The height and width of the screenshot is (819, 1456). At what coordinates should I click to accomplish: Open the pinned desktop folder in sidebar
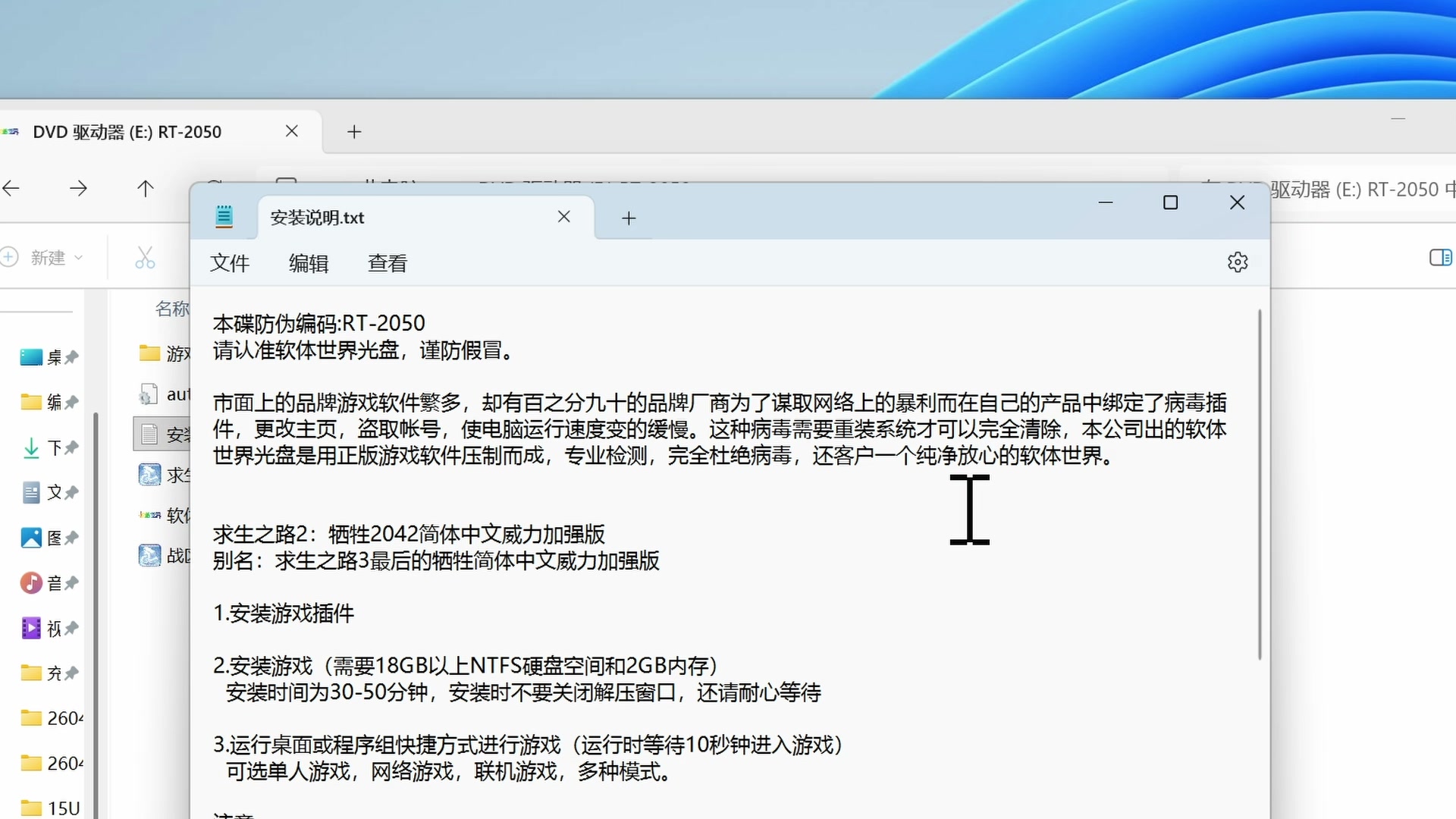49,357
